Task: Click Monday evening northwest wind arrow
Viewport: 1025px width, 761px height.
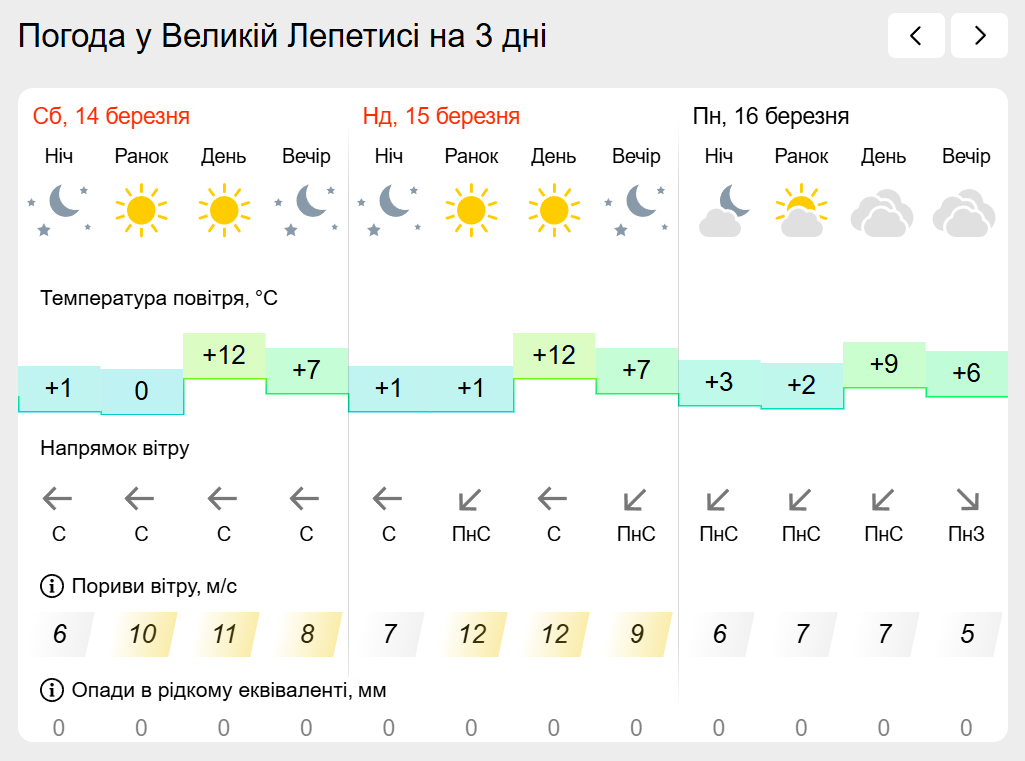Action: pos(966,498)
